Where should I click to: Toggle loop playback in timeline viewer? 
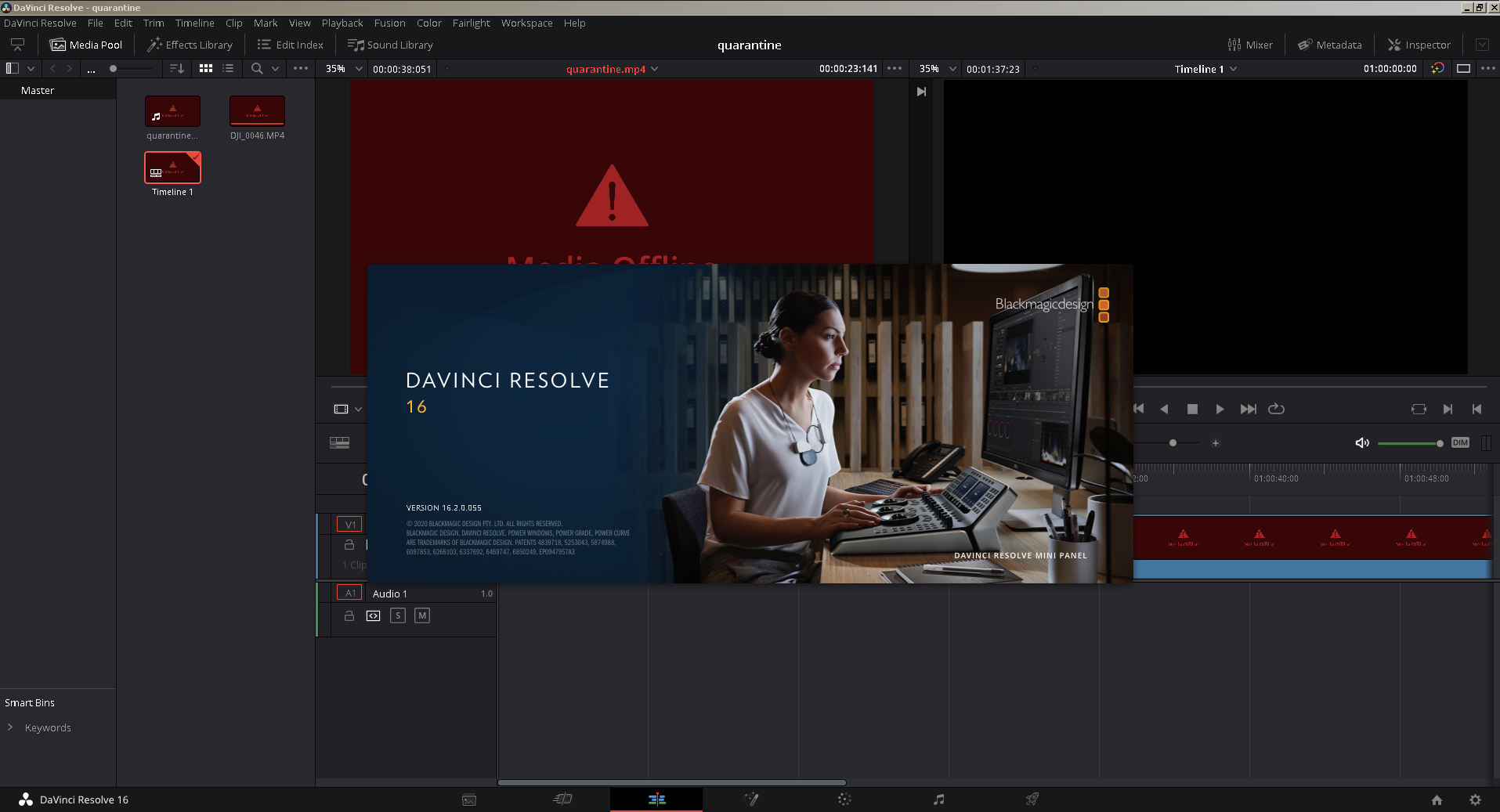1276,409
